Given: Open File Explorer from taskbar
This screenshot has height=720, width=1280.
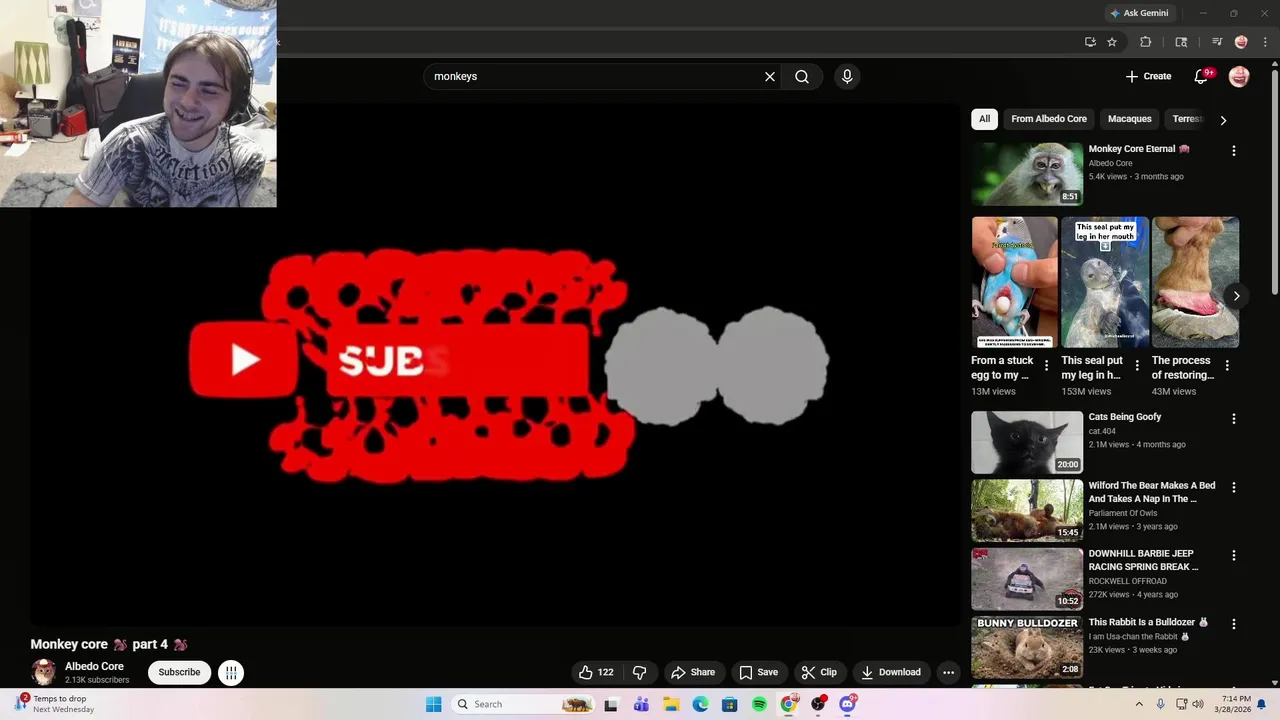Looking at the screenshot, I should pyautogui.click(x=671, y=704).
